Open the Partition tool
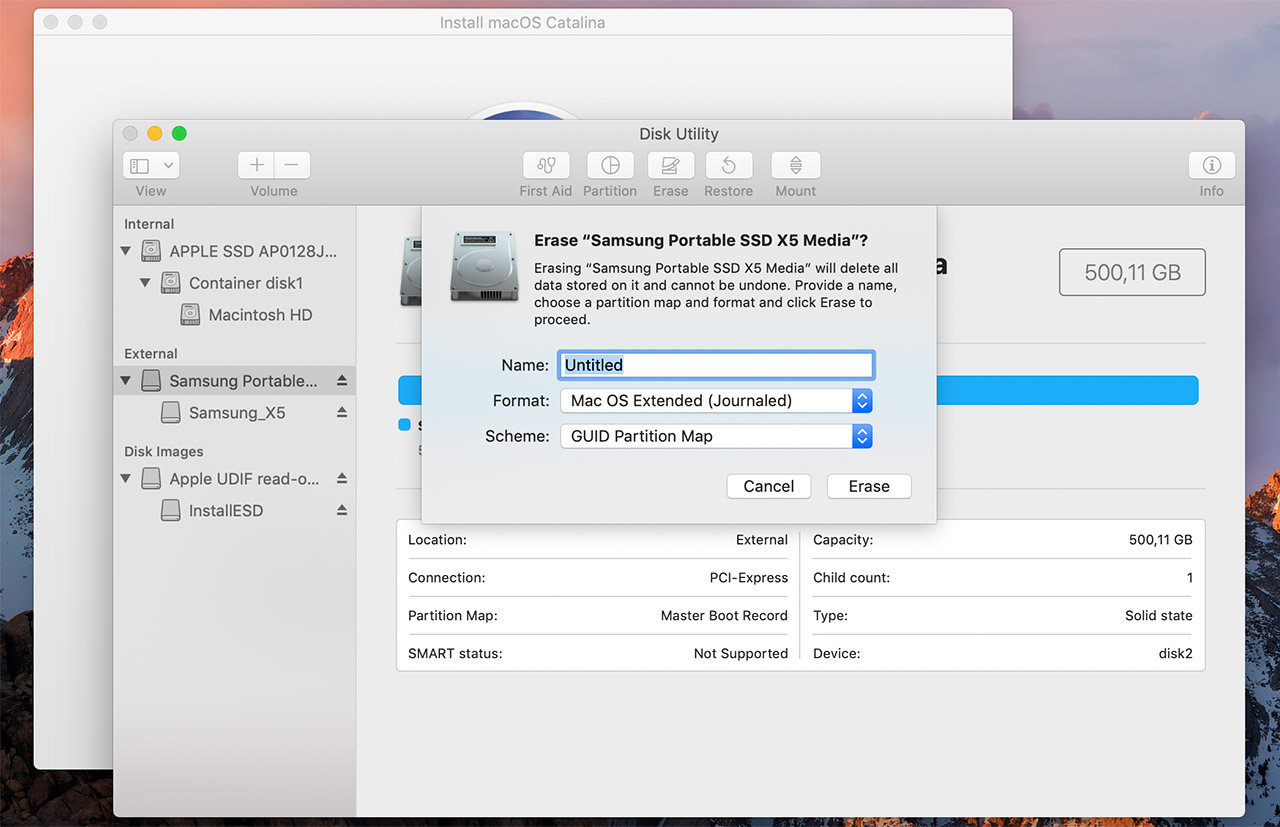Screen dimensions: 1280x827 [x=610, y=165]
